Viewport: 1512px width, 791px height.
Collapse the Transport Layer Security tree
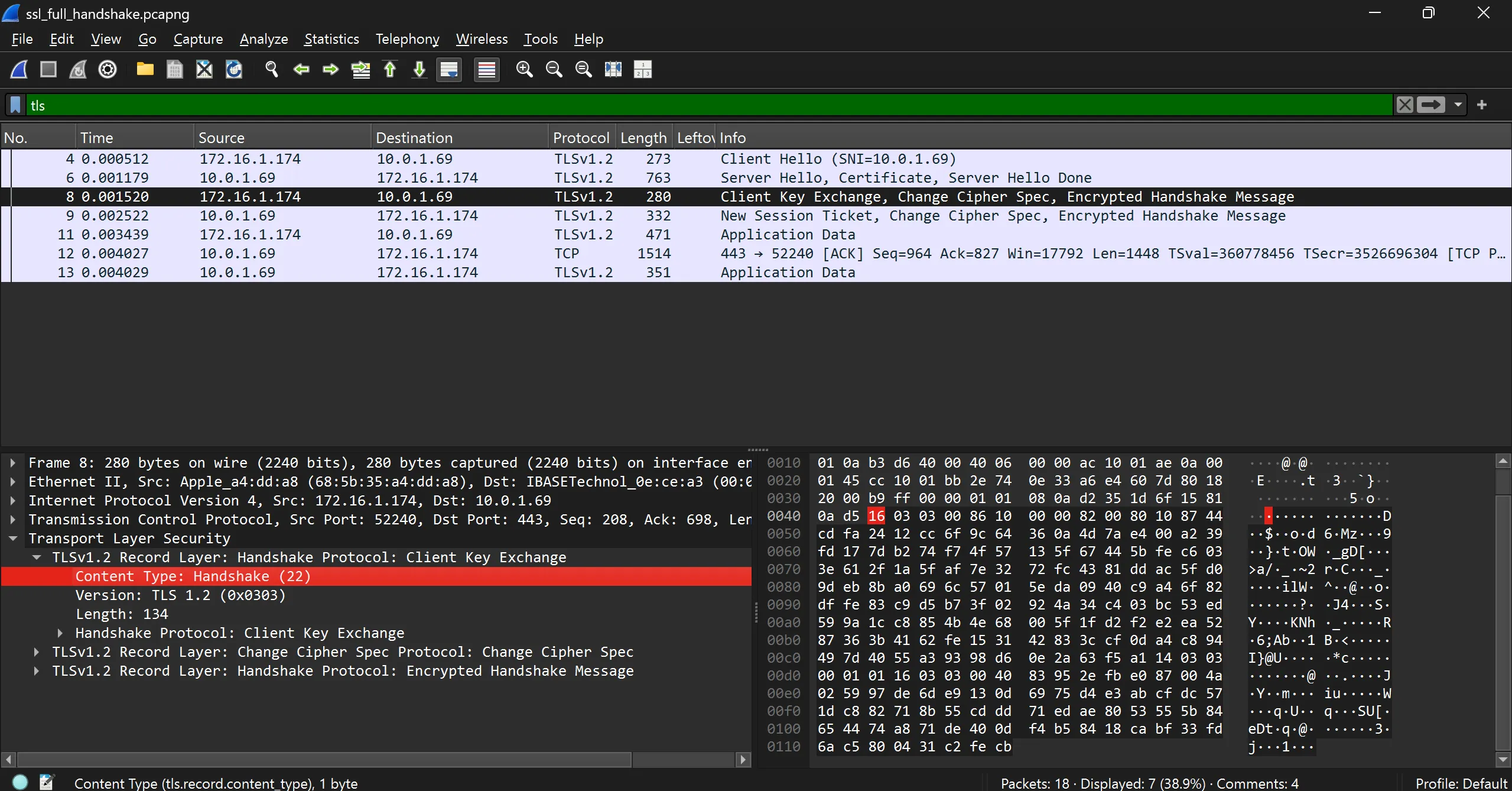(13, 539)
